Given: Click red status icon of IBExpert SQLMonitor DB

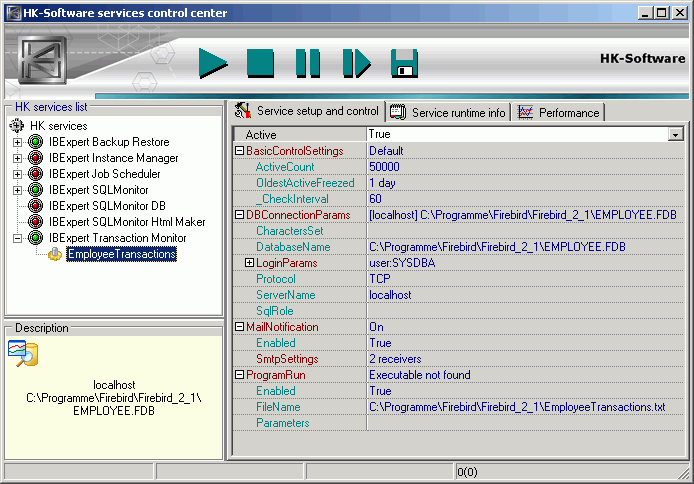Looking at the screenshot, I should pyautogui.click(x=35, y=205).
